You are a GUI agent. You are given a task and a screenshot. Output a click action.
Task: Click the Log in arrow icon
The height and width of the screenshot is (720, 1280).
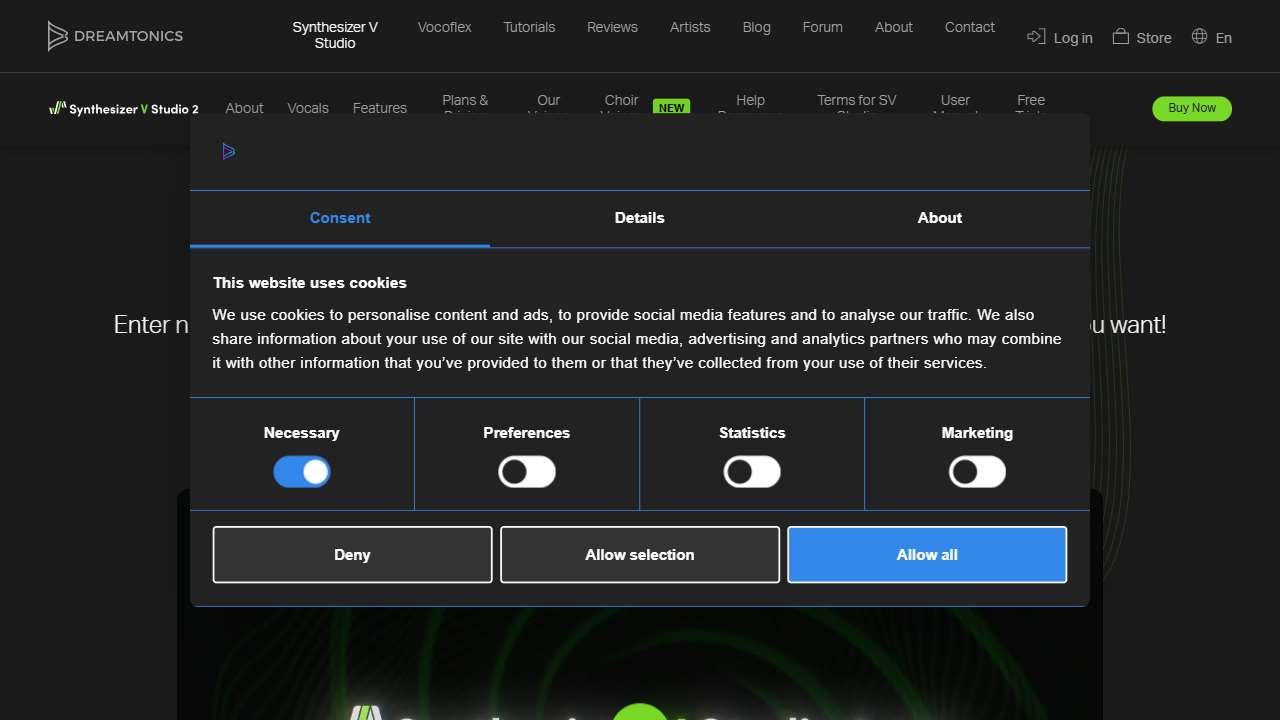pos(1036,37)
